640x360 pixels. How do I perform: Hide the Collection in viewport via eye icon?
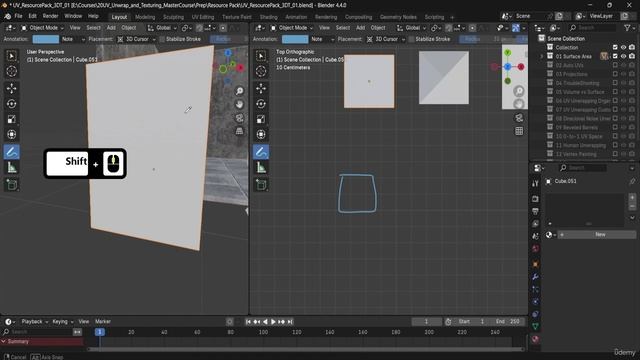pyautogui.click(x=623, y=47)
